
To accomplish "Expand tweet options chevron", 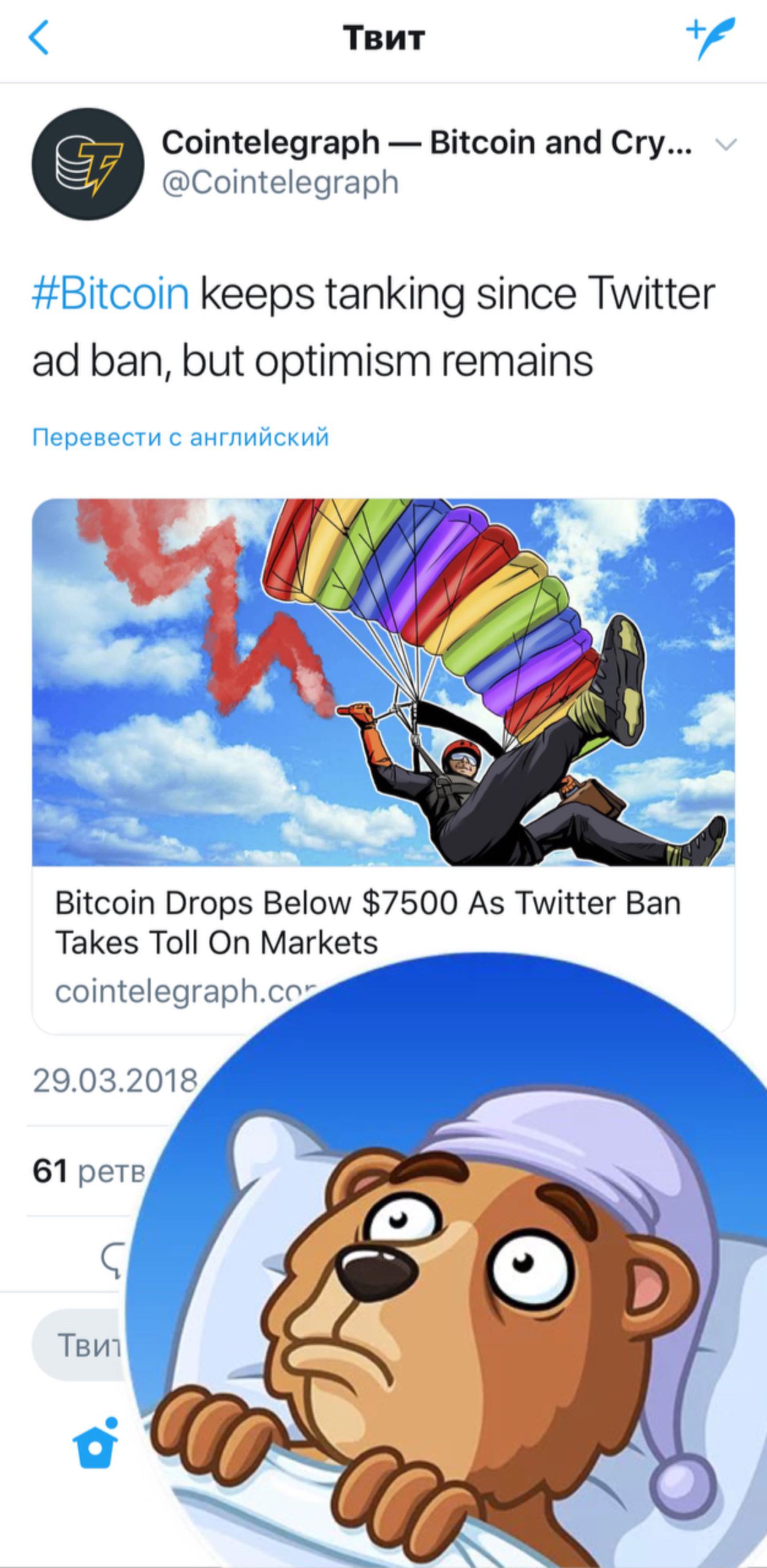I will click(725, 144).
